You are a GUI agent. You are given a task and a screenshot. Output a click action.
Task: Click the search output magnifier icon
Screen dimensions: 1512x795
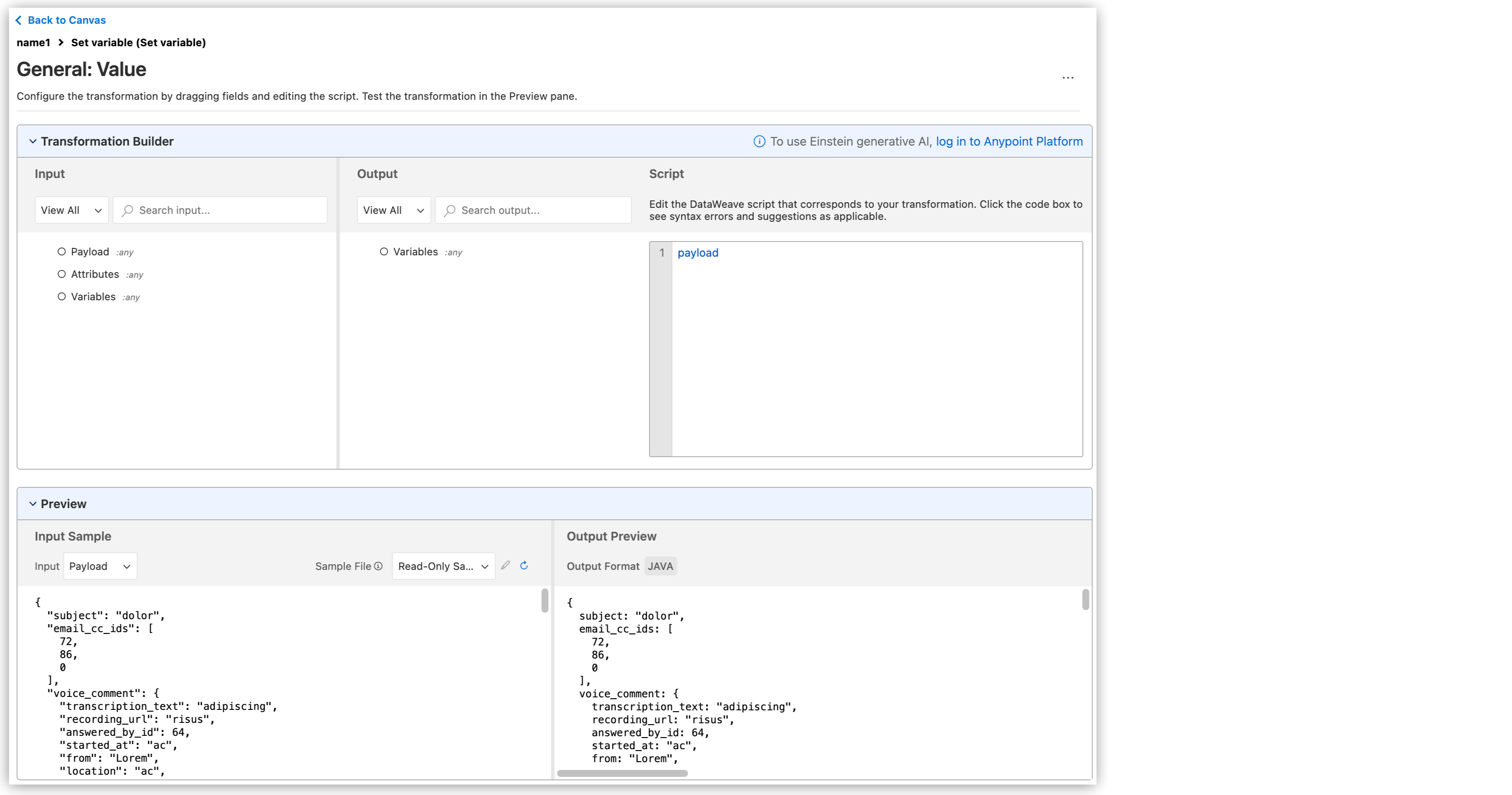(450, 210)
